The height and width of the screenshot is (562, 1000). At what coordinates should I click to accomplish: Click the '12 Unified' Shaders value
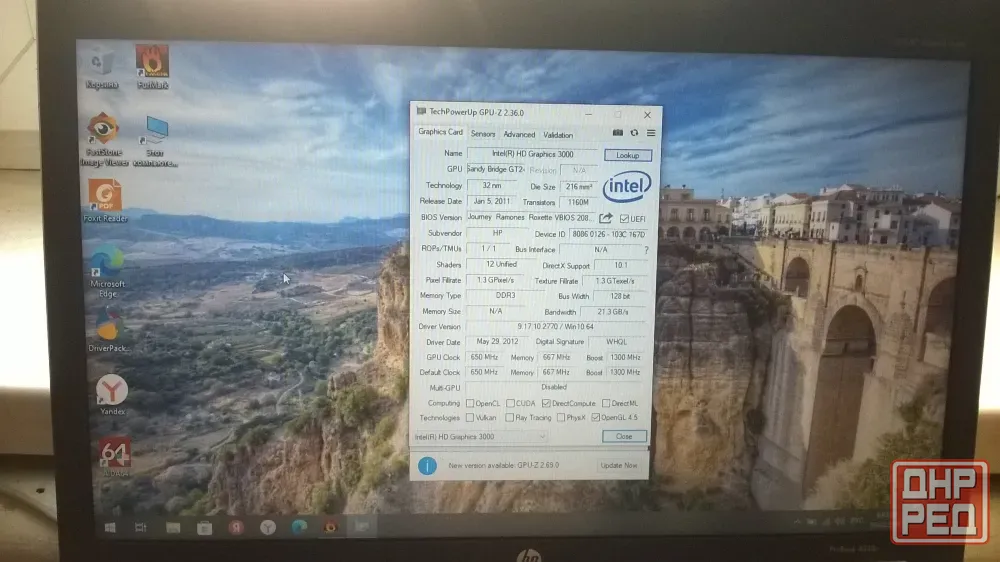click(501, 264)
